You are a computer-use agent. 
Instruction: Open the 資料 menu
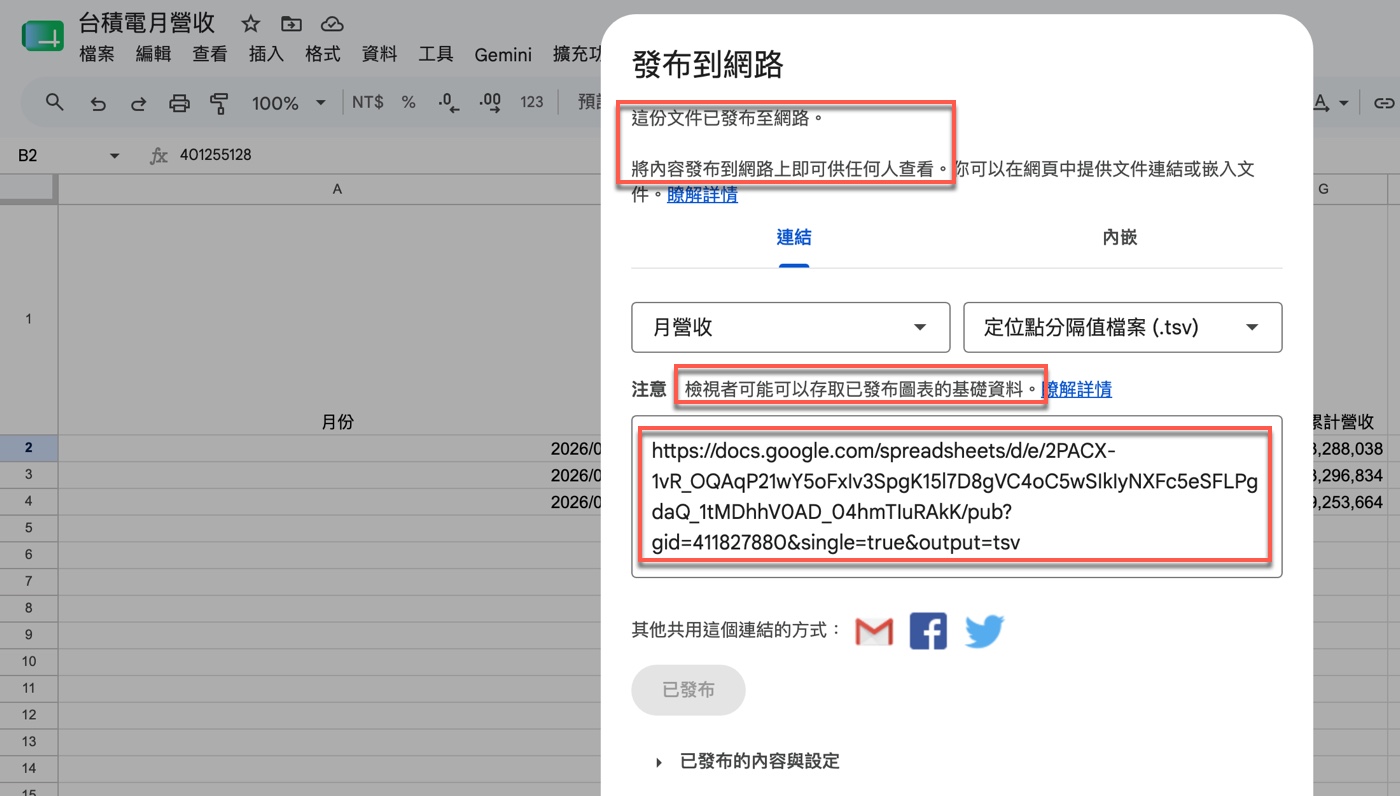379,54
